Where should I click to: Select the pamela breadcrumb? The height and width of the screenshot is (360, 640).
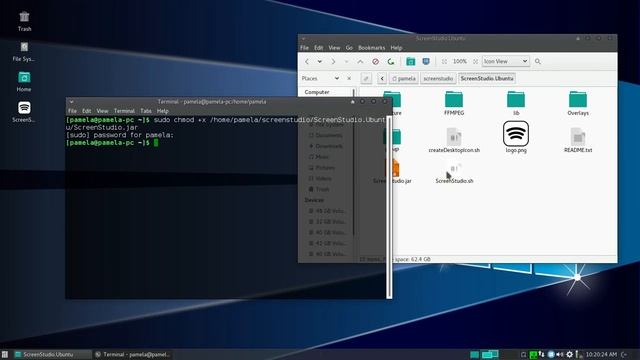pos(403,78)
